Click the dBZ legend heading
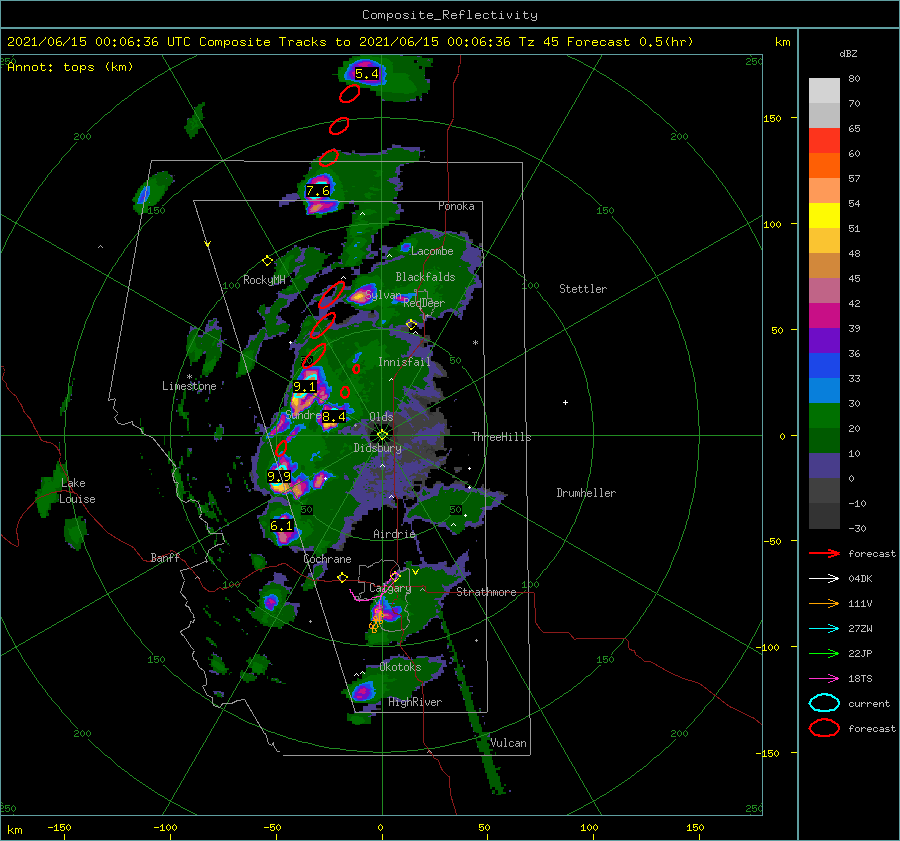900x841 pixels. click(848, 53)
